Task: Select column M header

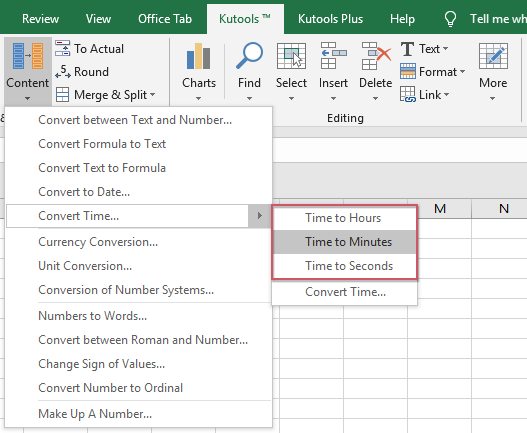Action: [x=440, y=209]
